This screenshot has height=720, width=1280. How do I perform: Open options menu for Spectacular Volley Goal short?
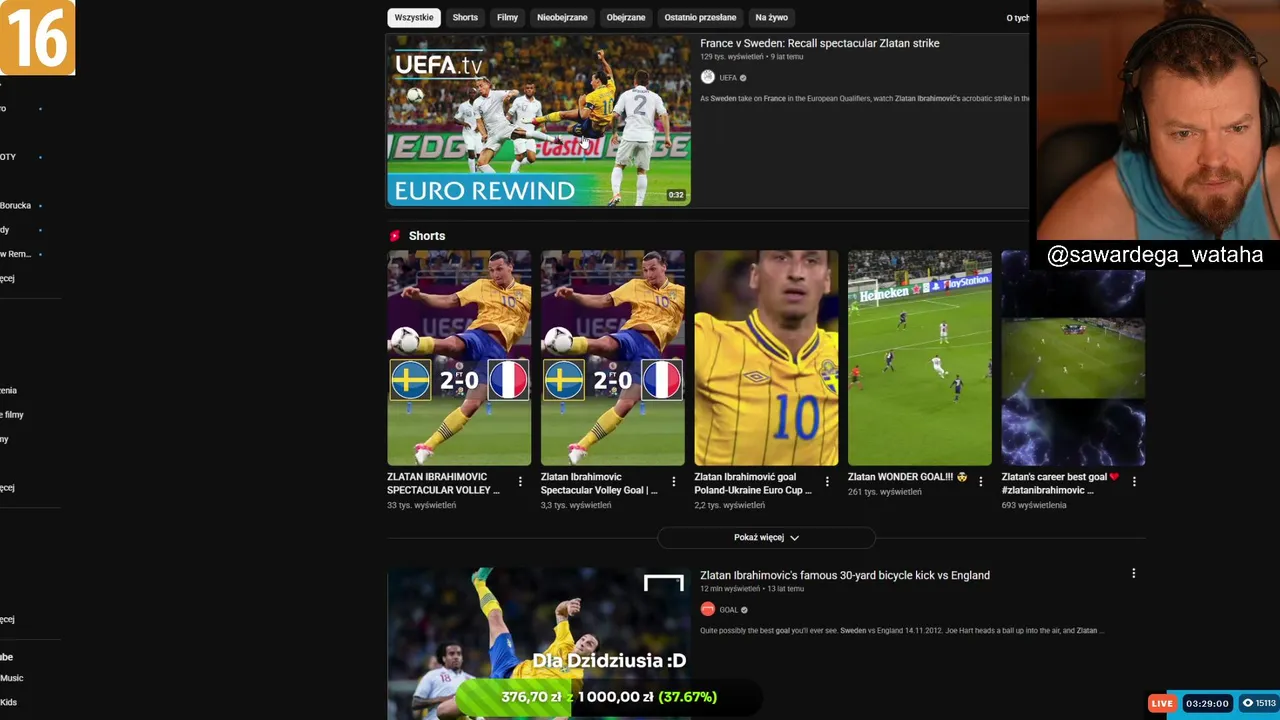[x=673, y=482]
